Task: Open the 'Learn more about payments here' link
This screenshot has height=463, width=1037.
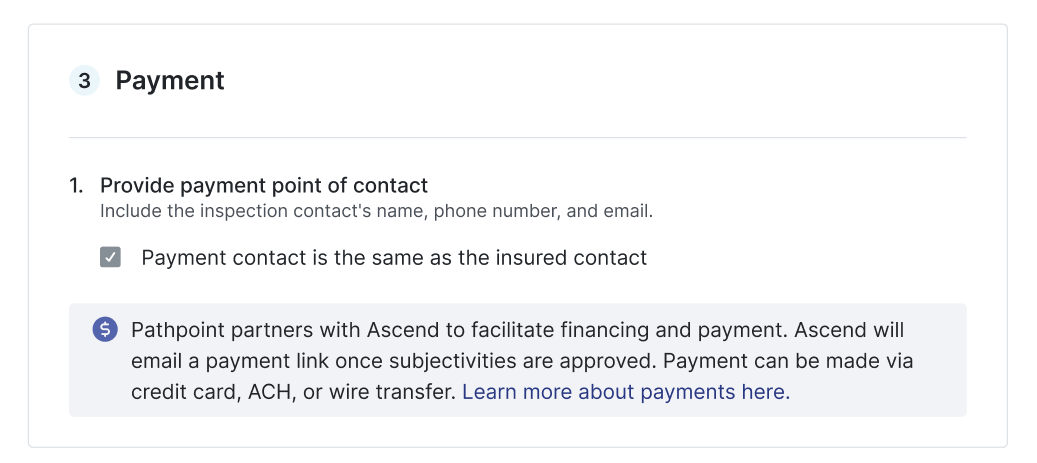Action: tap(626, 392)
